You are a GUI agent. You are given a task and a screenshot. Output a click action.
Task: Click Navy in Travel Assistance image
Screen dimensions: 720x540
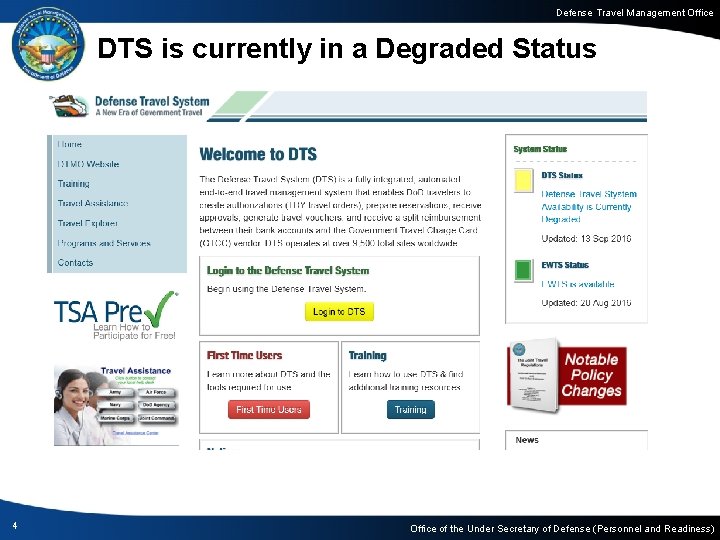point(115,405)
